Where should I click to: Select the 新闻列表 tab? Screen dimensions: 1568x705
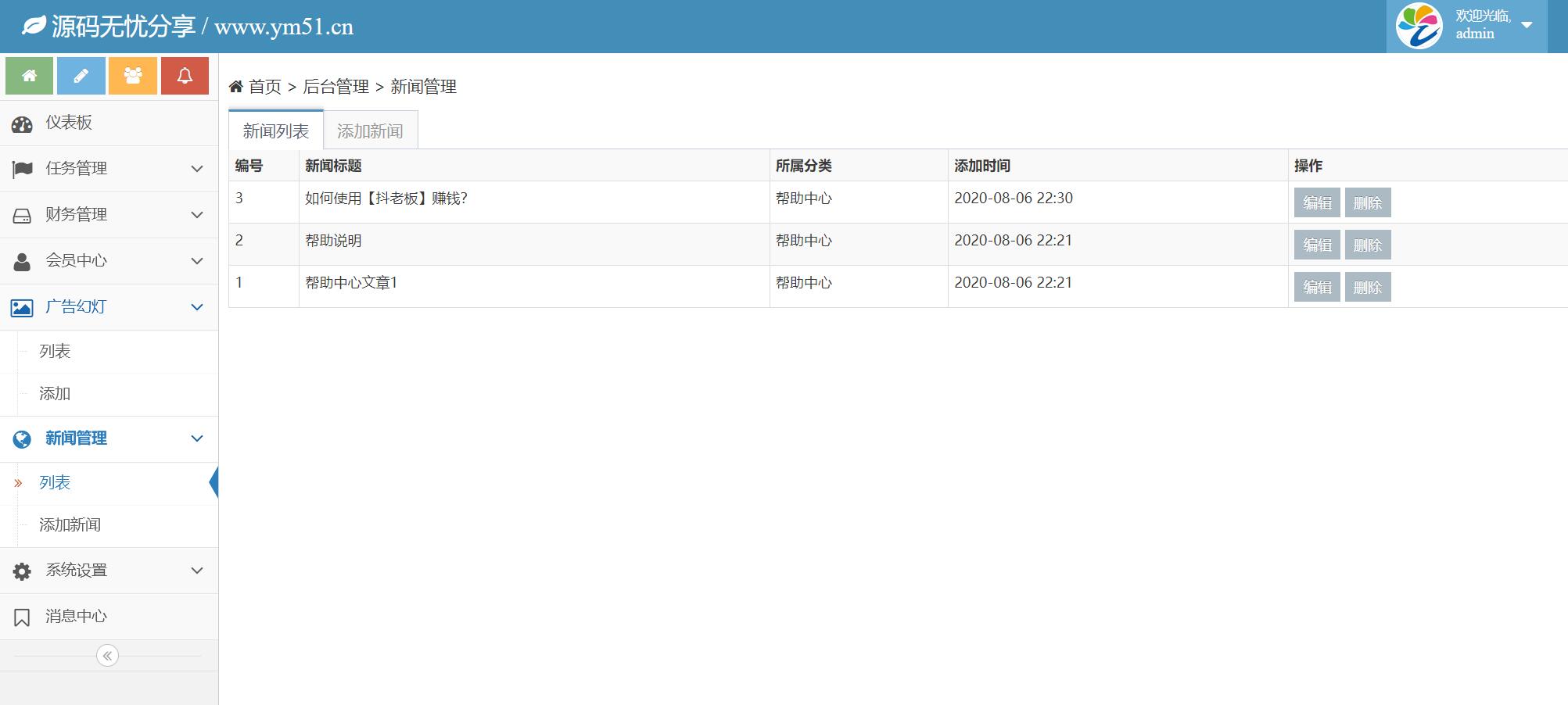pyautogui.click(x=275, y=131)
